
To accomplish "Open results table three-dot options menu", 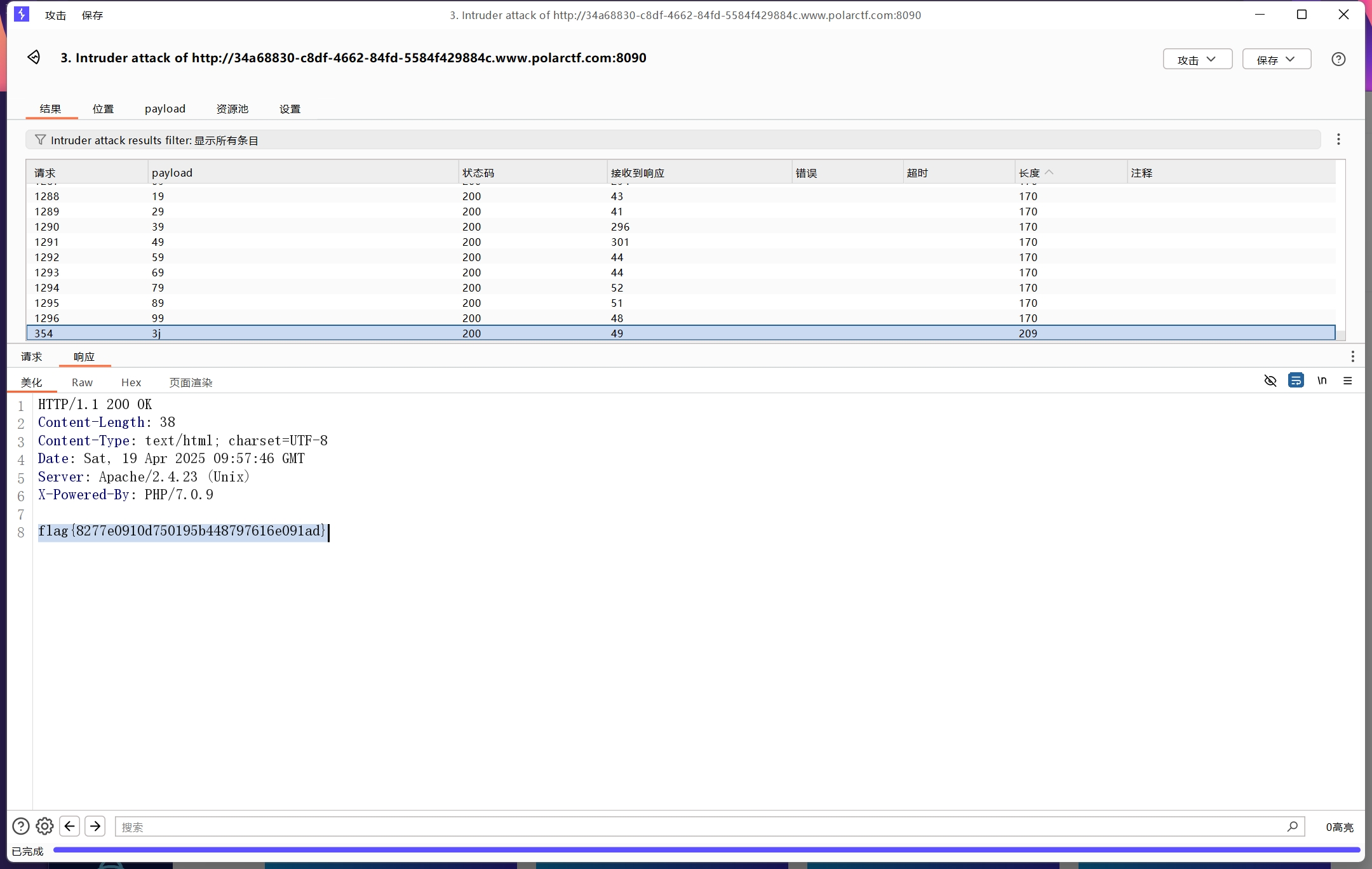I will tap(1338, 140).
